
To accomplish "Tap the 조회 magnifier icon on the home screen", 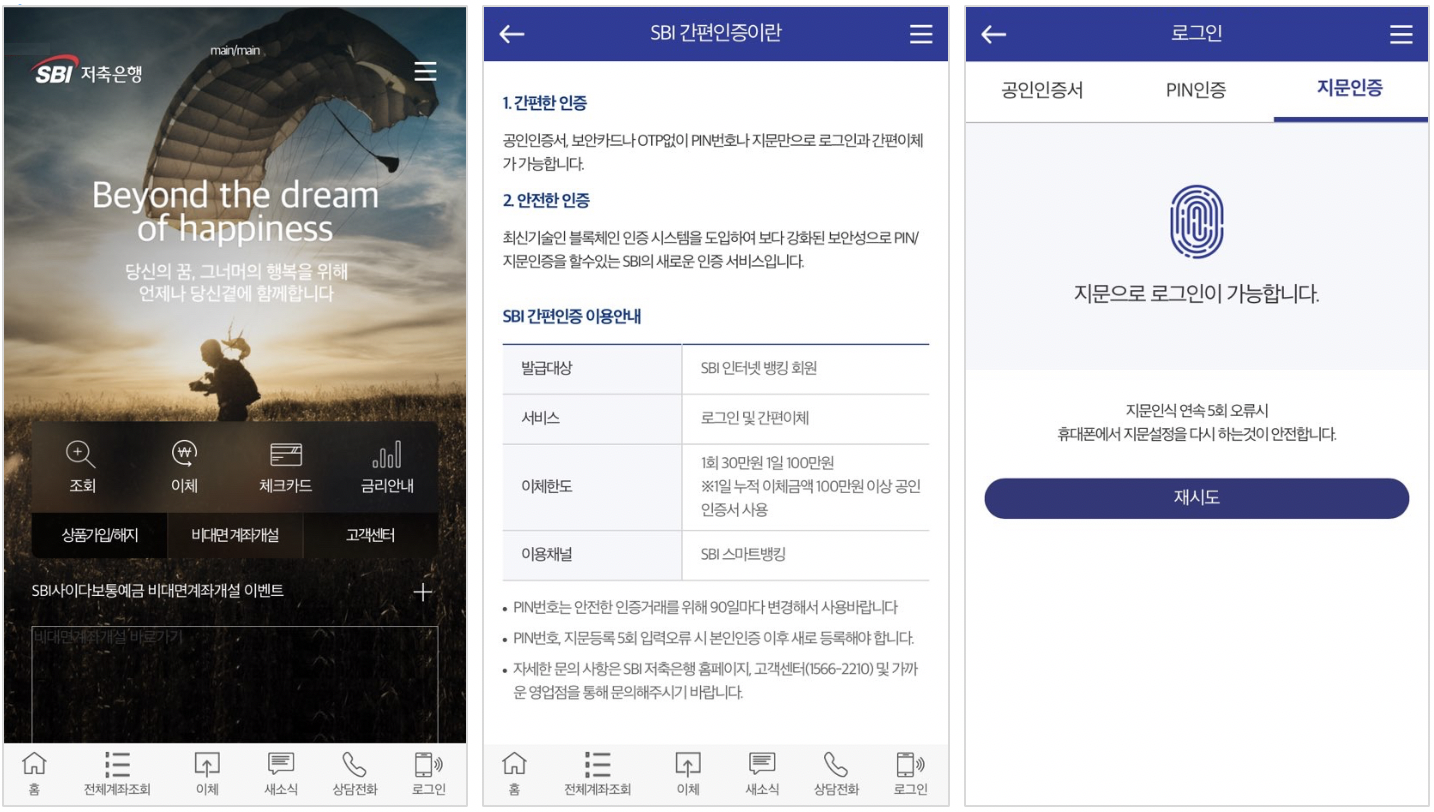I will pos(82,455).
